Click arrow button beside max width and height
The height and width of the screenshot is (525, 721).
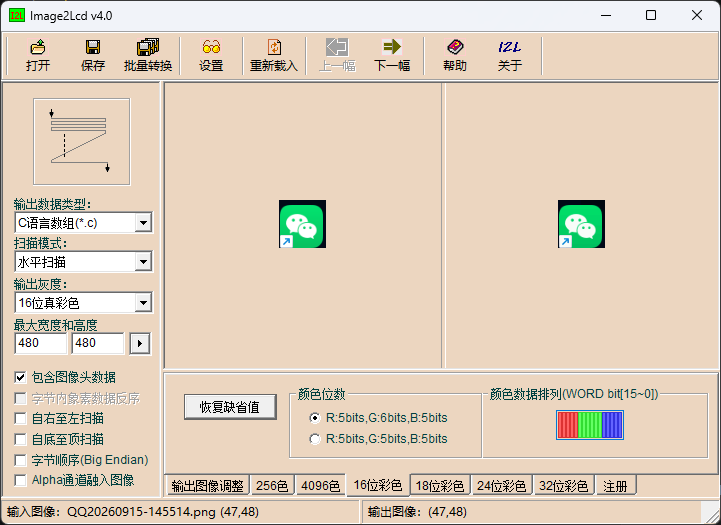pos(140,343)
